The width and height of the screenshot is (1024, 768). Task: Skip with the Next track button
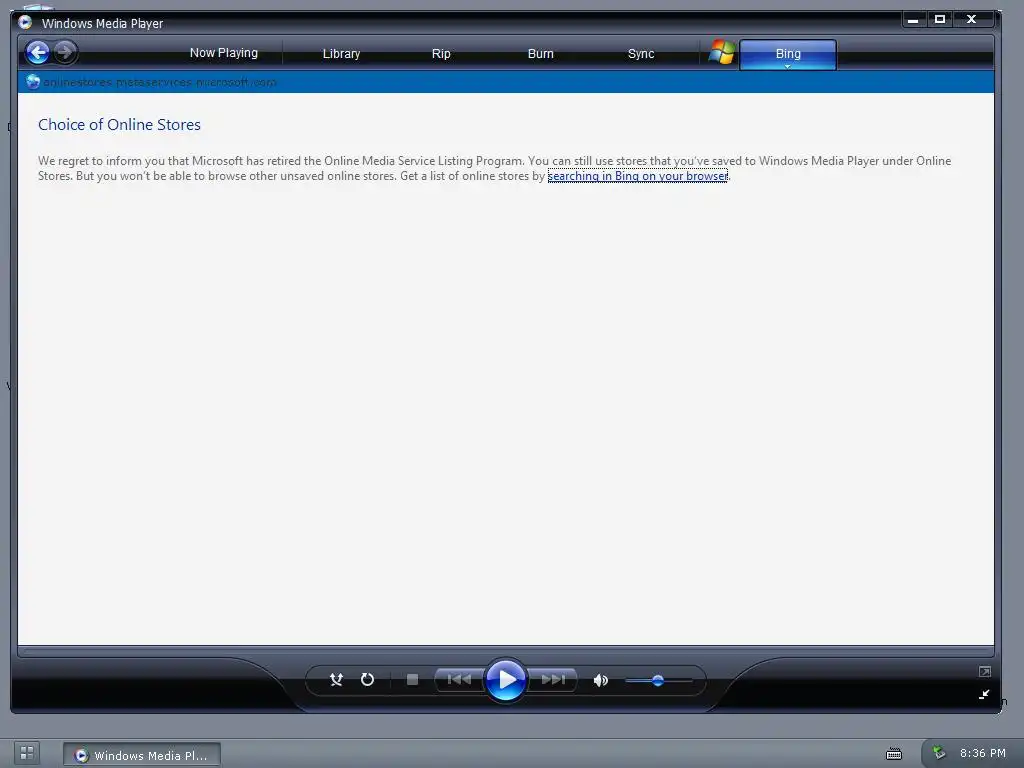click(552, 680)
